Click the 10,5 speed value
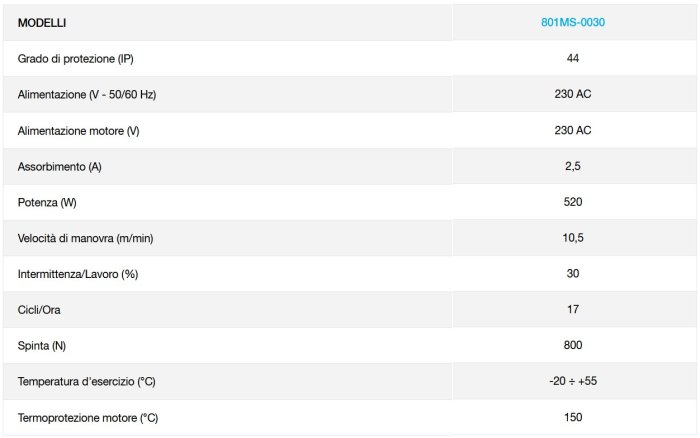Viewport: 700px width, 438px height. point(573,238)
